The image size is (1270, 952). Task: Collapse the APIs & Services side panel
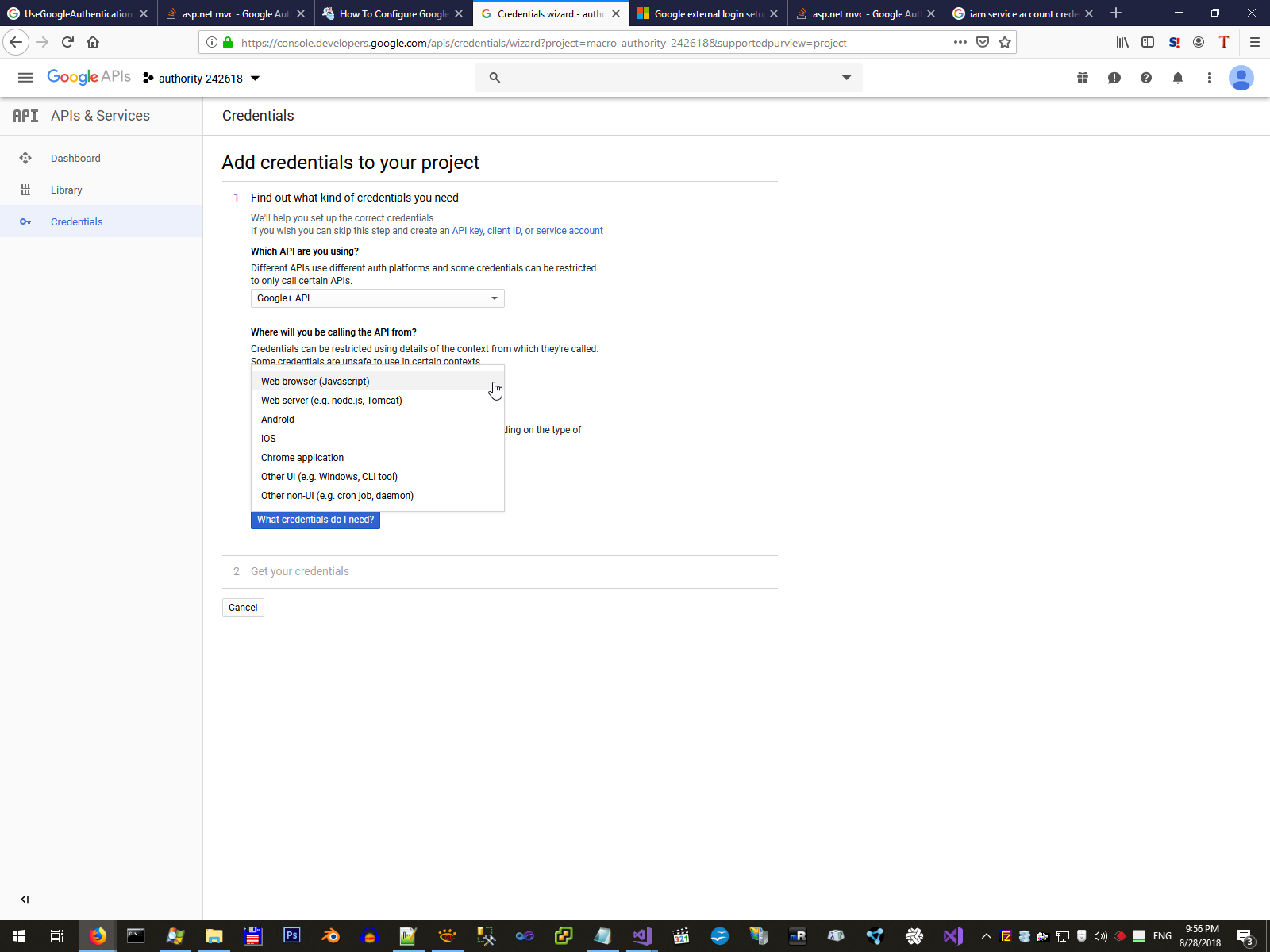tap(25, 899)
